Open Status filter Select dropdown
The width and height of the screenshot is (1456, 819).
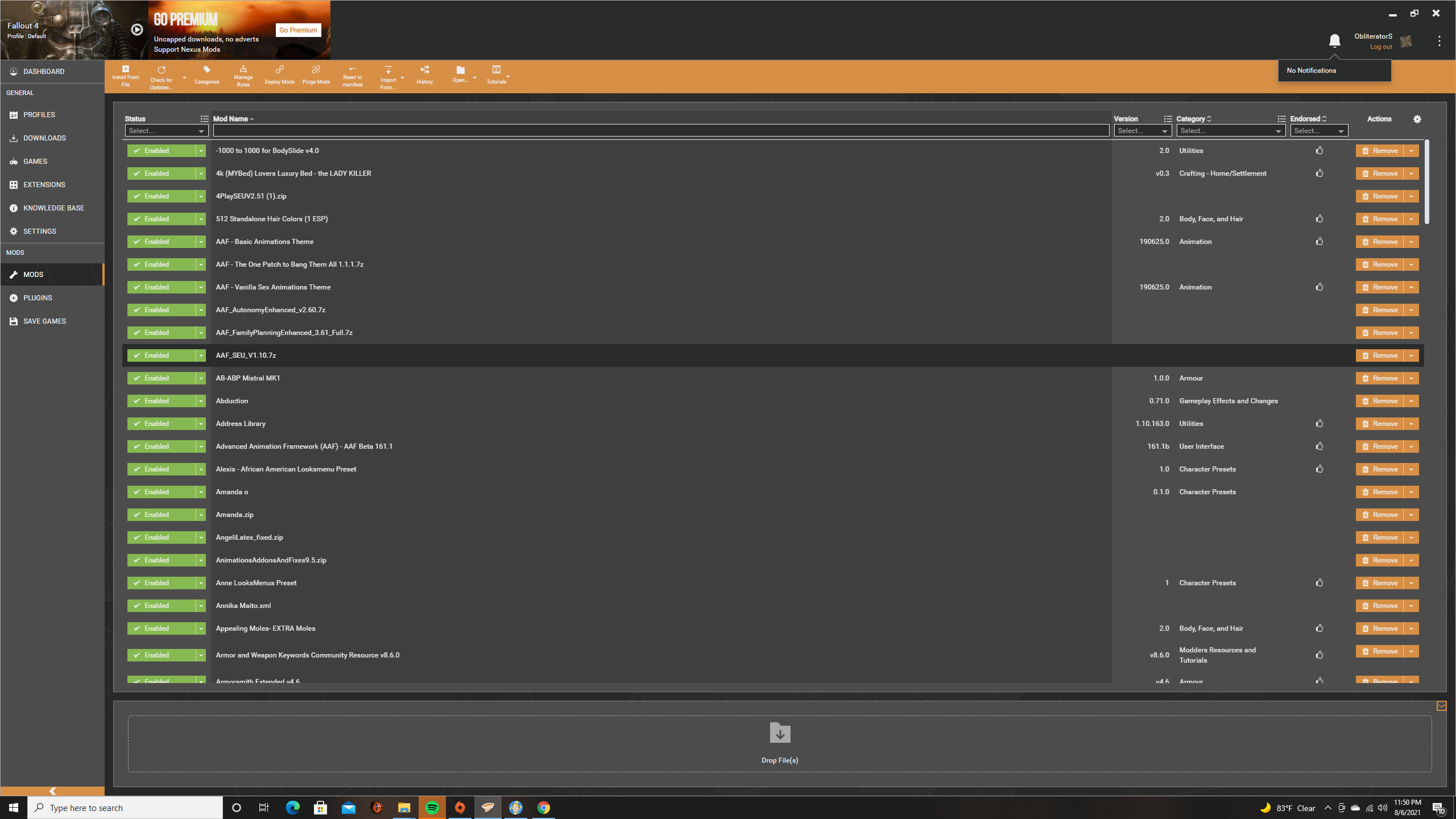click(166, 131)
